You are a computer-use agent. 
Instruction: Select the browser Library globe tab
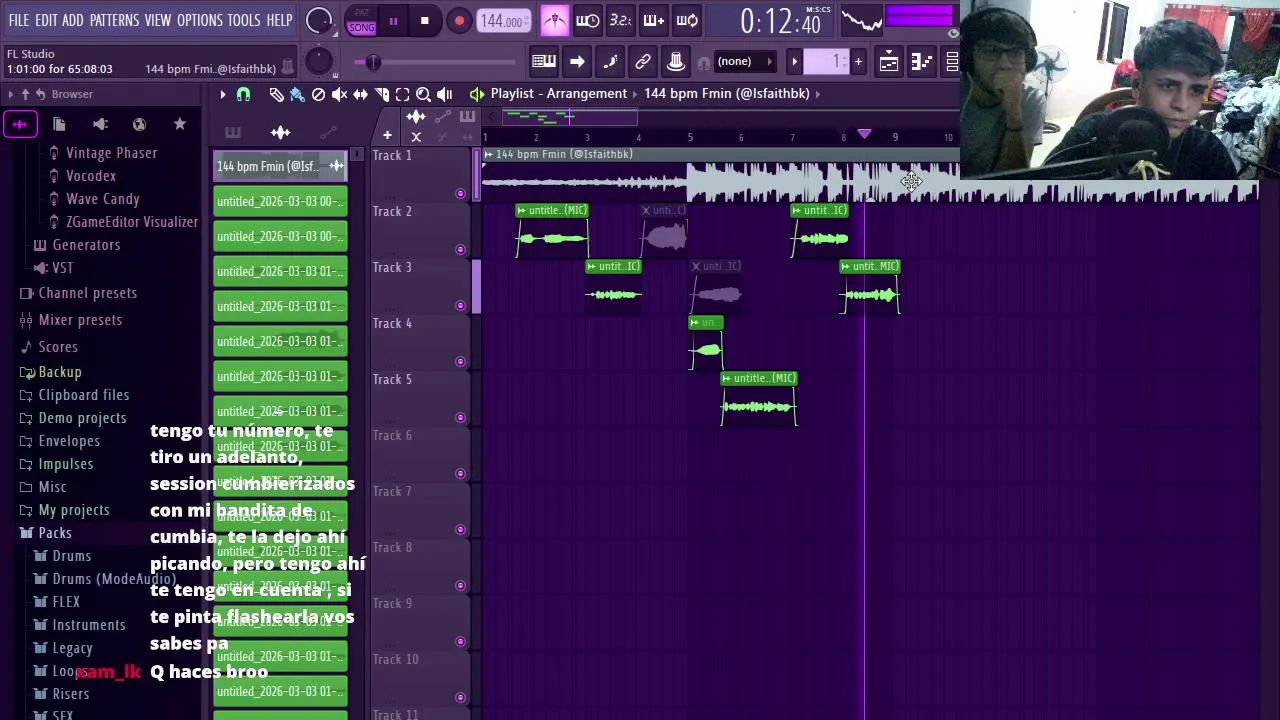140,124
